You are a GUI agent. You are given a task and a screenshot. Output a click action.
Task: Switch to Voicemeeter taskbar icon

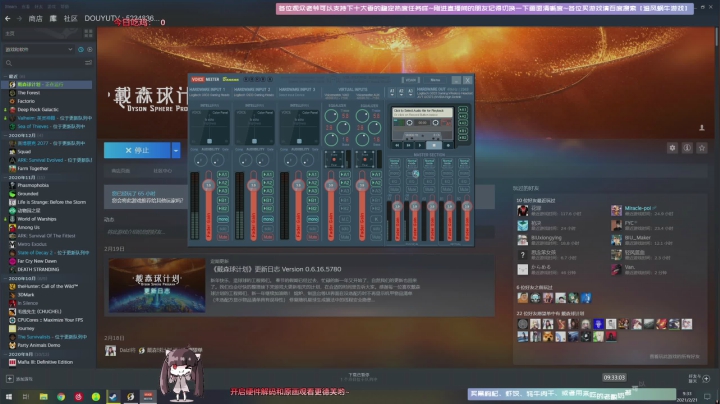148,396
